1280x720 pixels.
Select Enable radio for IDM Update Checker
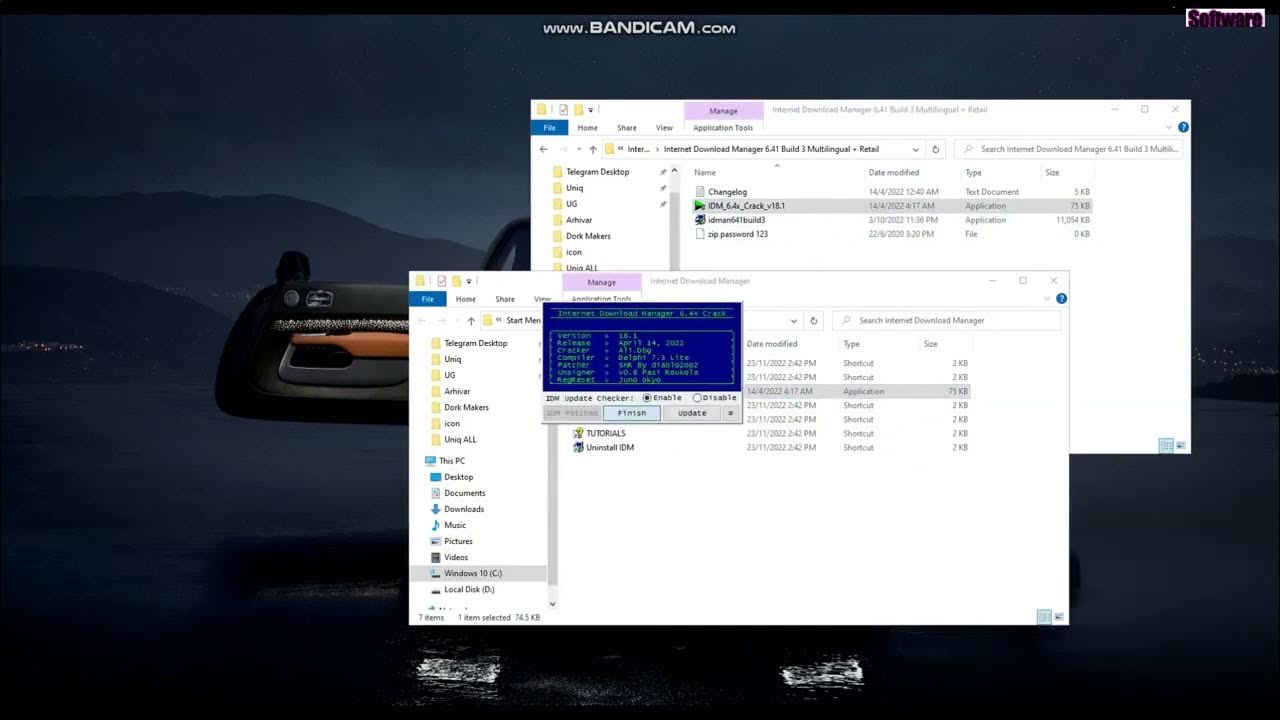pyautogui.click(x=647, y=398)
